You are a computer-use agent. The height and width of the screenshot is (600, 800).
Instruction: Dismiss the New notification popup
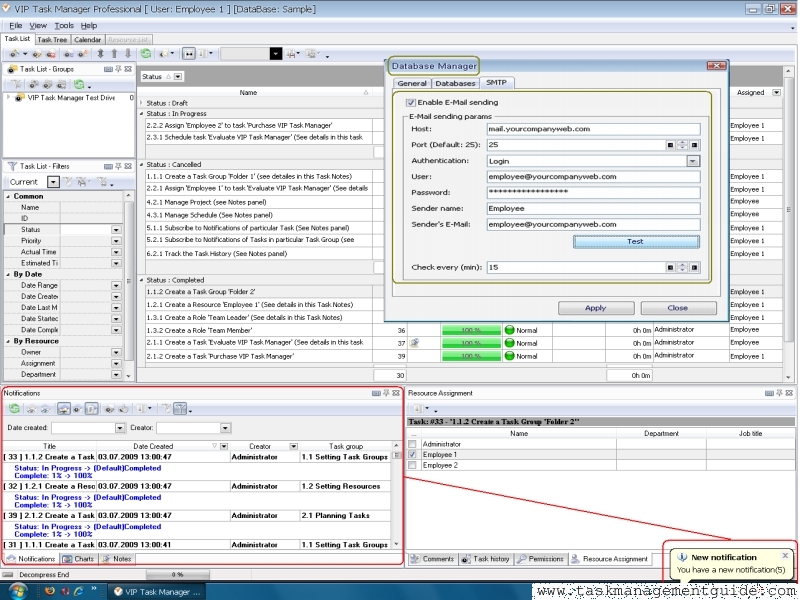pos(785,555)
